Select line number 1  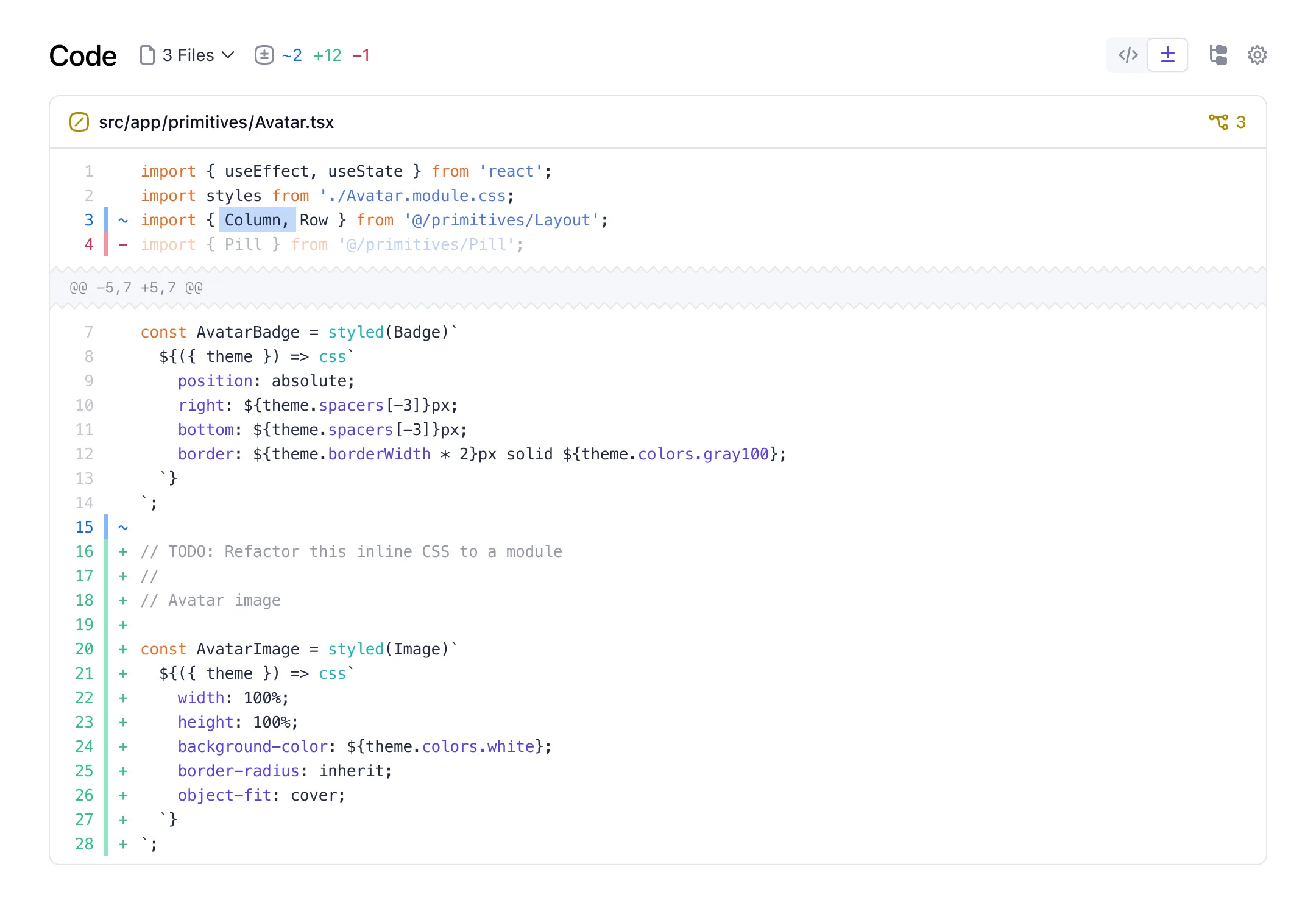(x=89, y=171)
